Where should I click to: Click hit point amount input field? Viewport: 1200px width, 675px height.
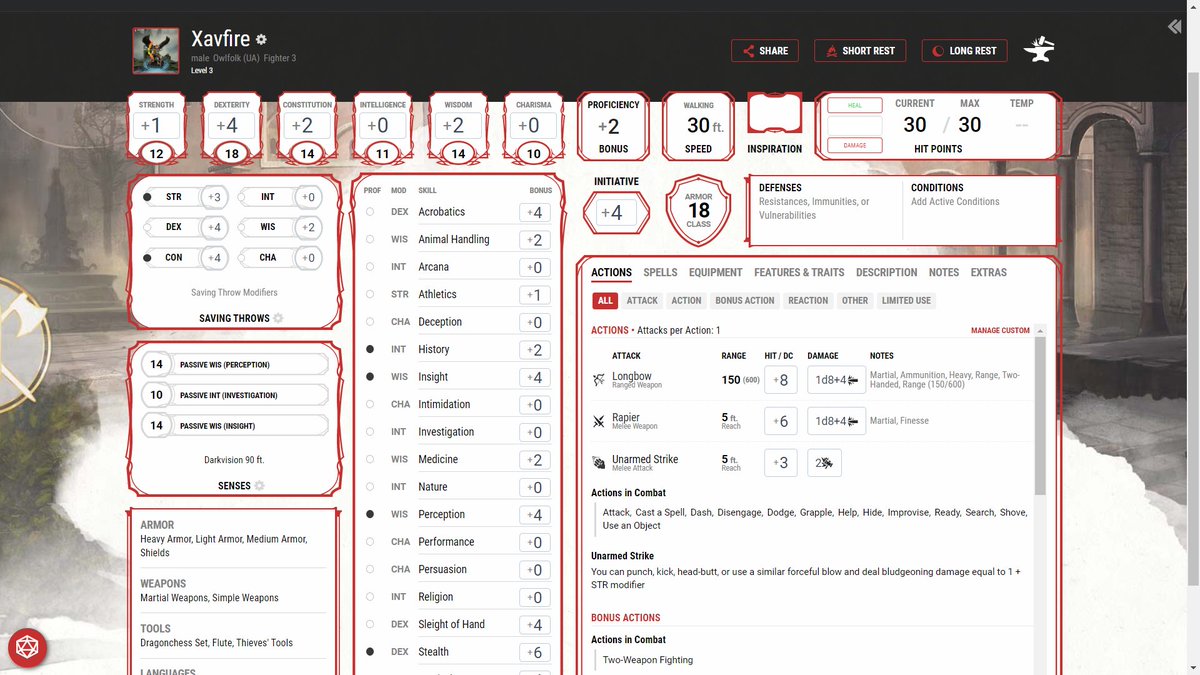[x=855, y=126]
